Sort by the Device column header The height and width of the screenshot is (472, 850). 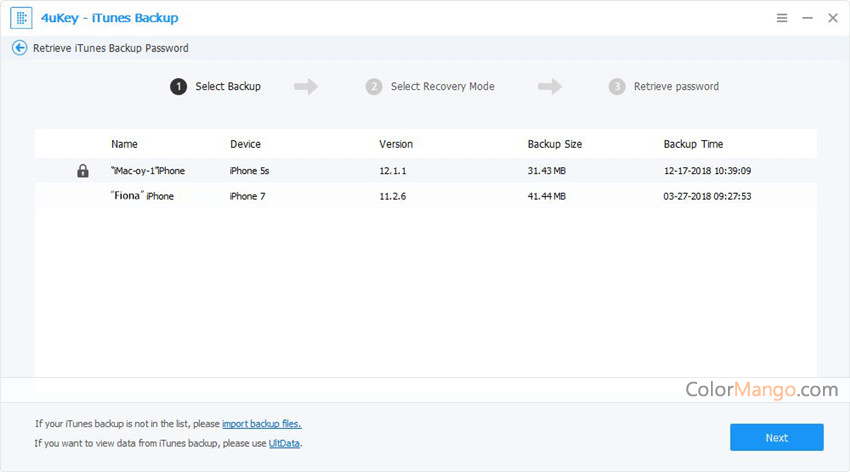[245, 144]
